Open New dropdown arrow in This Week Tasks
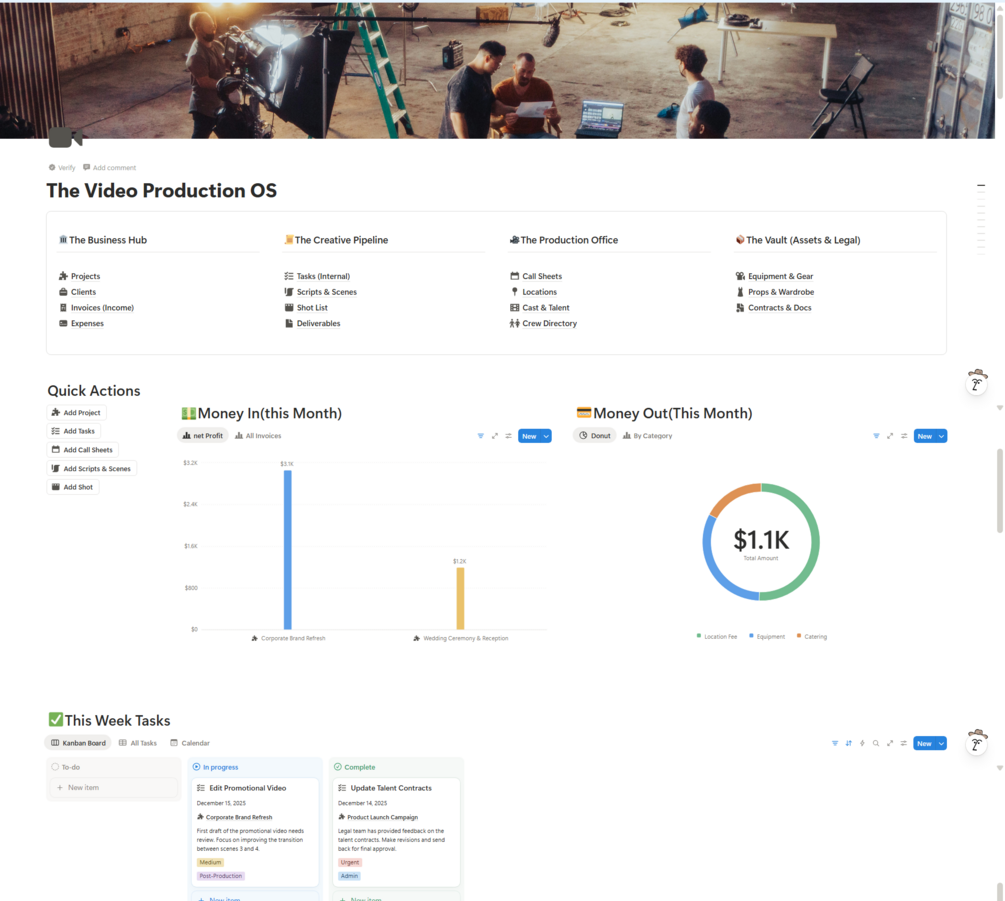The image size is (1005, 901). (x=942, y=744)
